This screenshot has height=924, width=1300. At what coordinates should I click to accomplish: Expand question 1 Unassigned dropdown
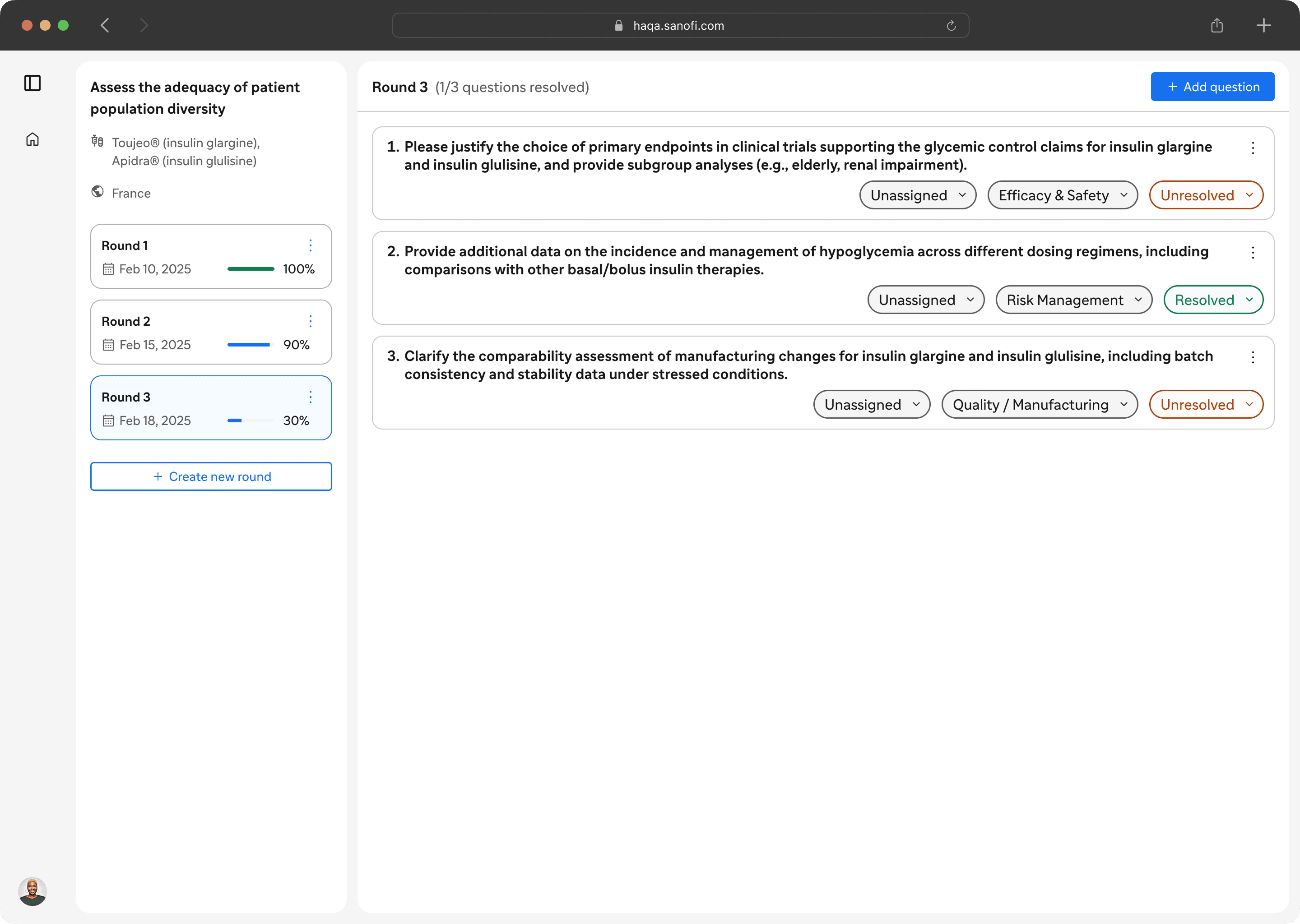pos(918,195)
